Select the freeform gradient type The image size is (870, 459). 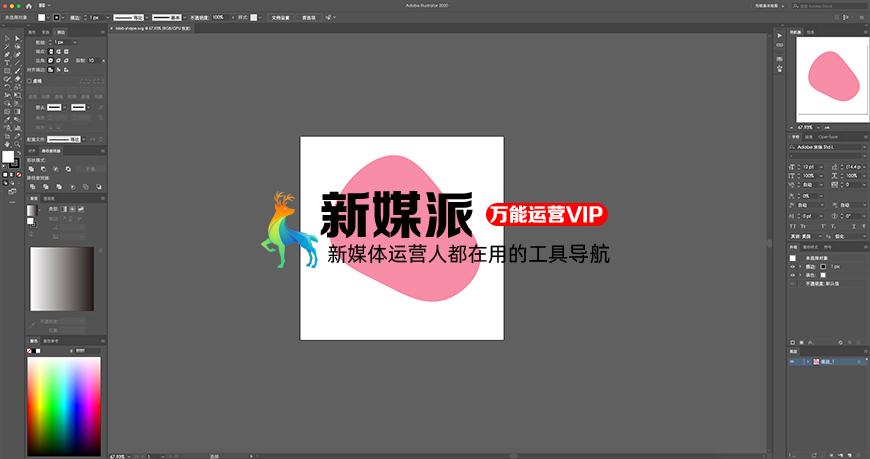[82, 209]
